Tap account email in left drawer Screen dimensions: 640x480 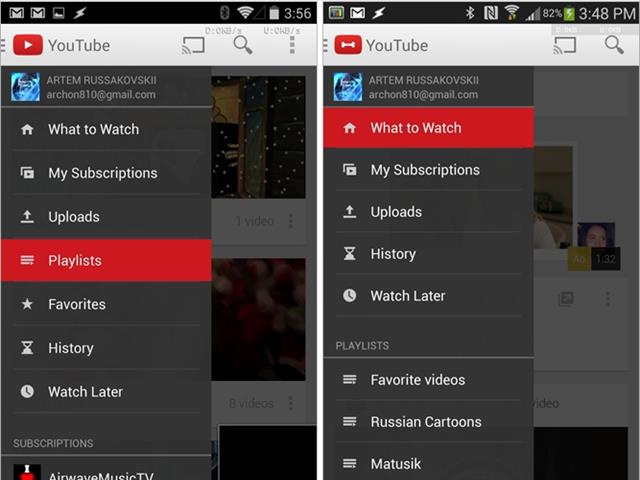pyautogui.click(x=101, y=95)
